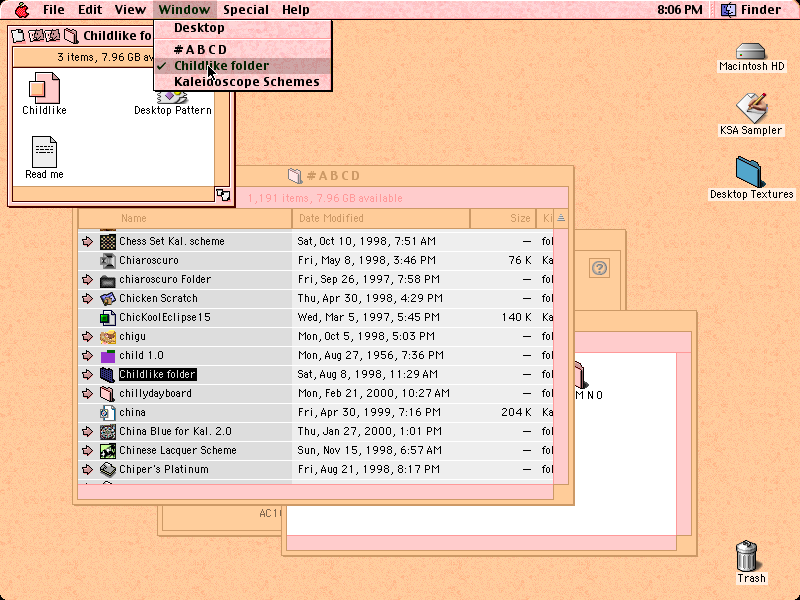800x600 pixels.
Task: Click the horizontal scrollbar of # A B C D window
Action: 315,492
